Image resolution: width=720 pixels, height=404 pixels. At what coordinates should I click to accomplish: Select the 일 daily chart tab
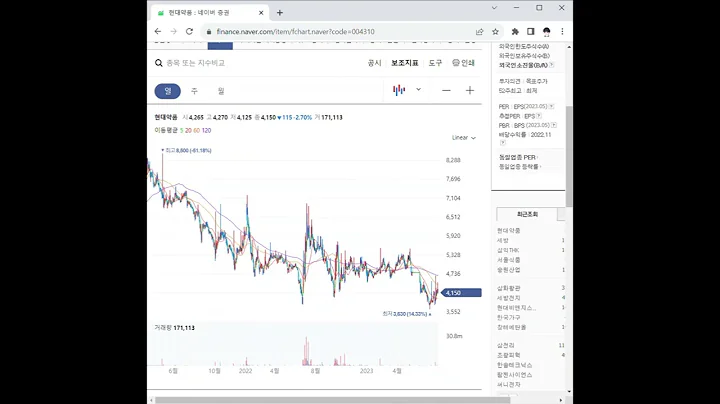point(168,91)
